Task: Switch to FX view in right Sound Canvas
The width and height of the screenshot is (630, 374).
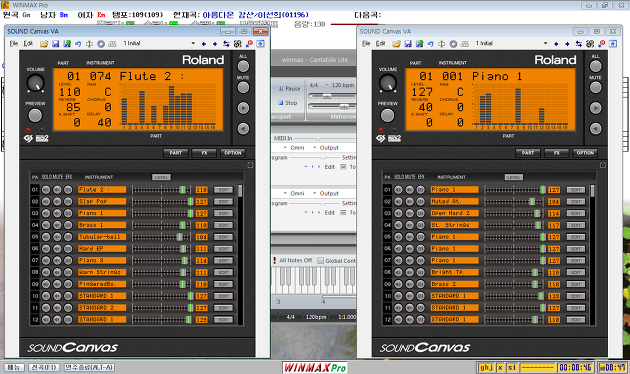Action: click(557, 153)
